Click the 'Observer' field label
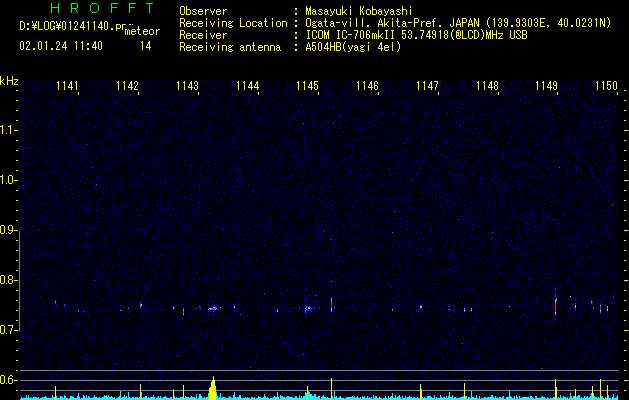629x400 pixels. (203, 11)
